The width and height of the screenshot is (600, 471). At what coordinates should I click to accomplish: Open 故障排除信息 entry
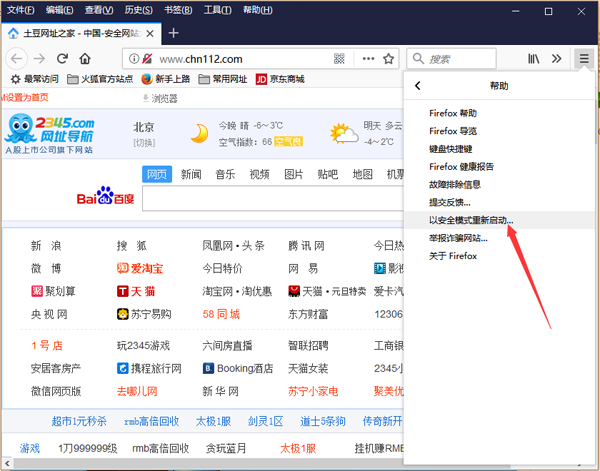pyautogui.click(x=500, y=184)
